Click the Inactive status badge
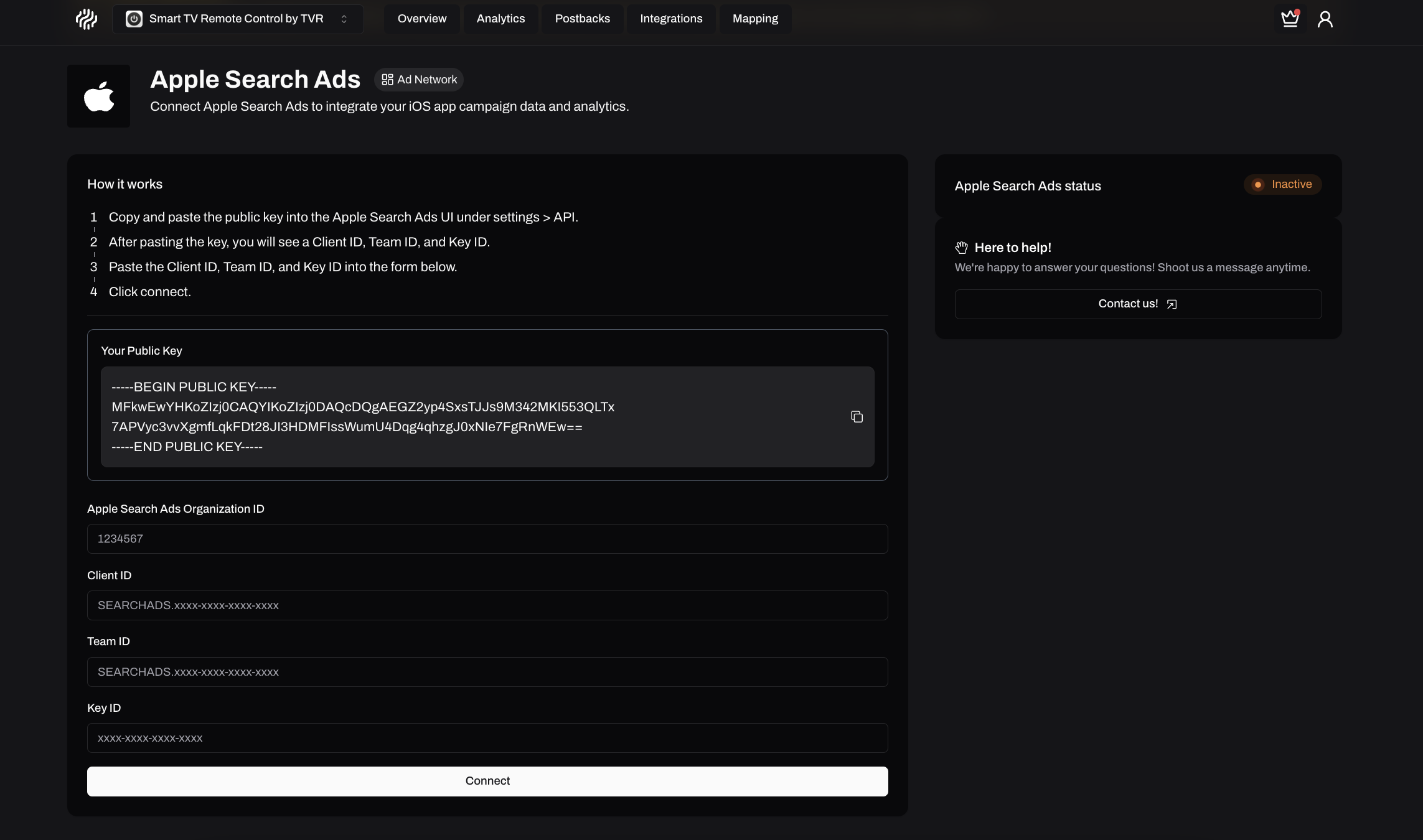Viewport: 1423px width, 840px height. [1282, 184]
